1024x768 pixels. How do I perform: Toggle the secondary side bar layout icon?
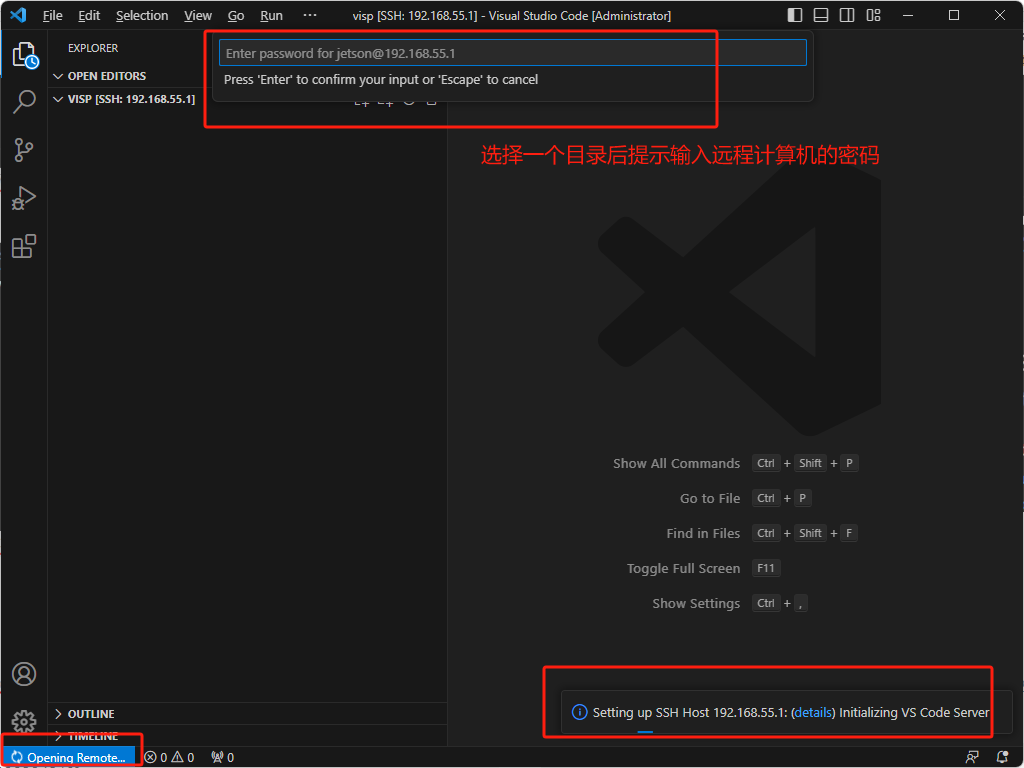point(847,15)
